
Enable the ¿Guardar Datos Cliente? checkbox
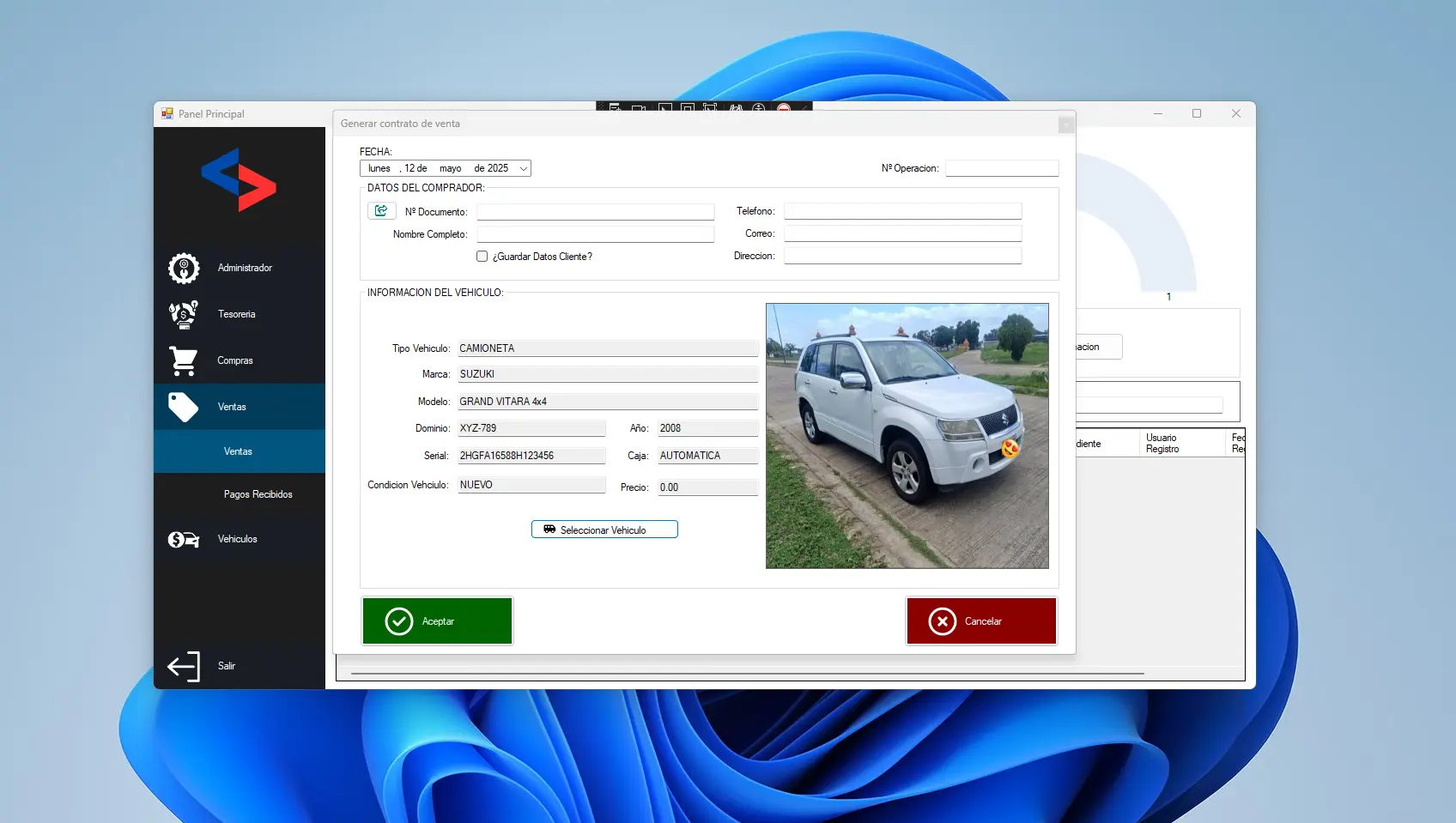pyautogui.click(x=482, y=257)
